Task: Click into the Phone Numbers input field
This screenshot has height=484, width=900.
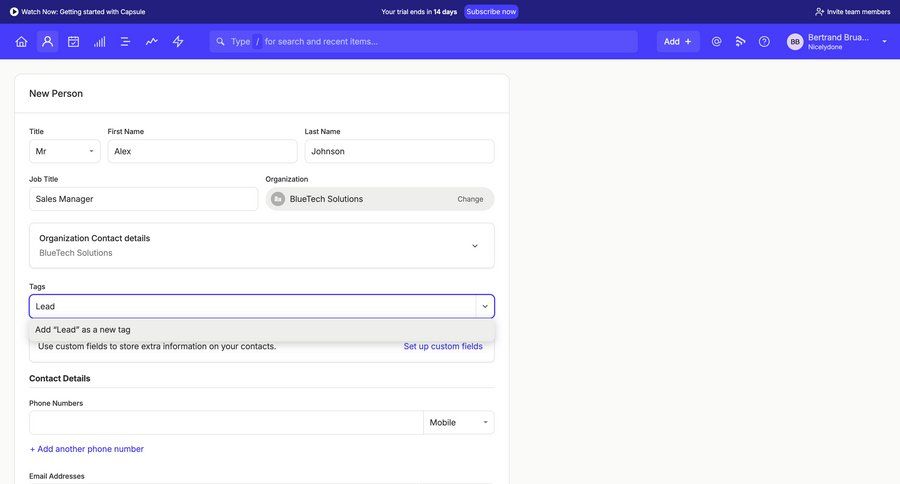Action: tap(226, 422)
